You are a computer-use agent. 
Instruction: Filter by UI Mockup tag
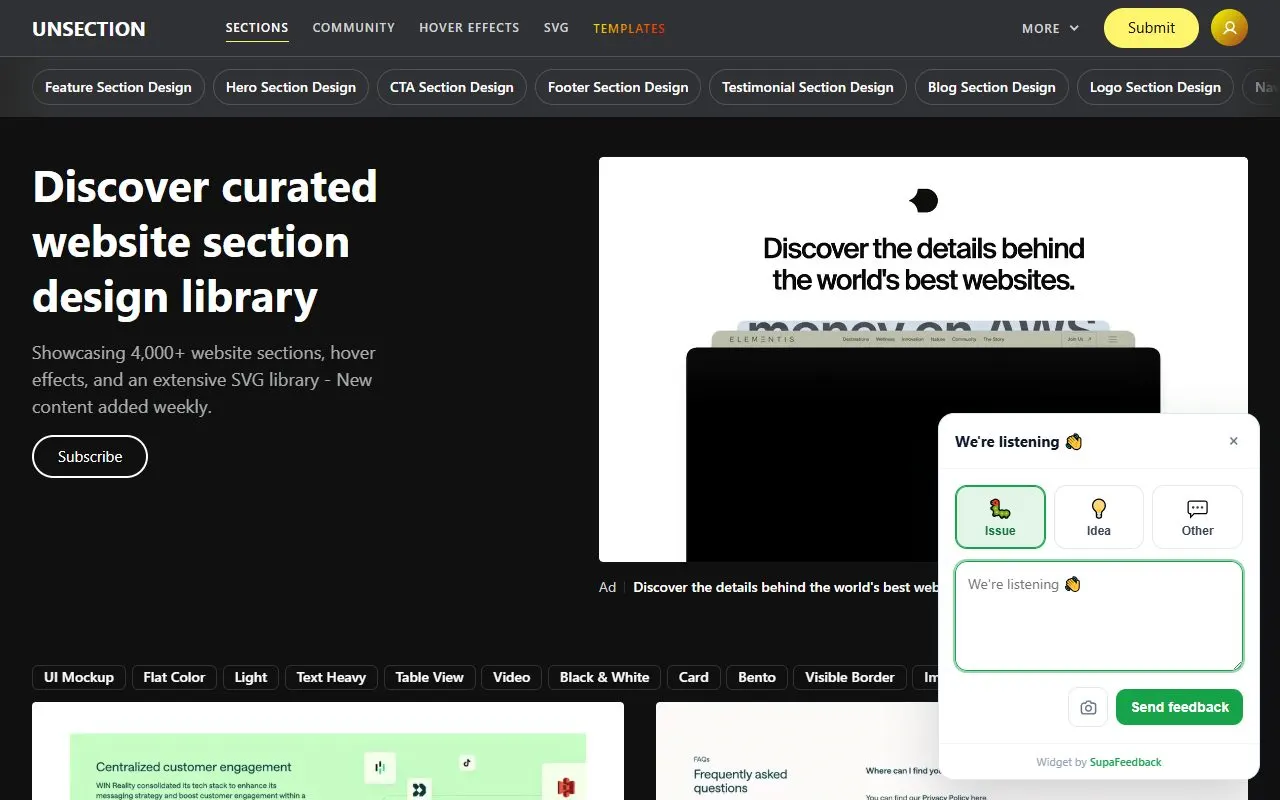pos(79,677)
